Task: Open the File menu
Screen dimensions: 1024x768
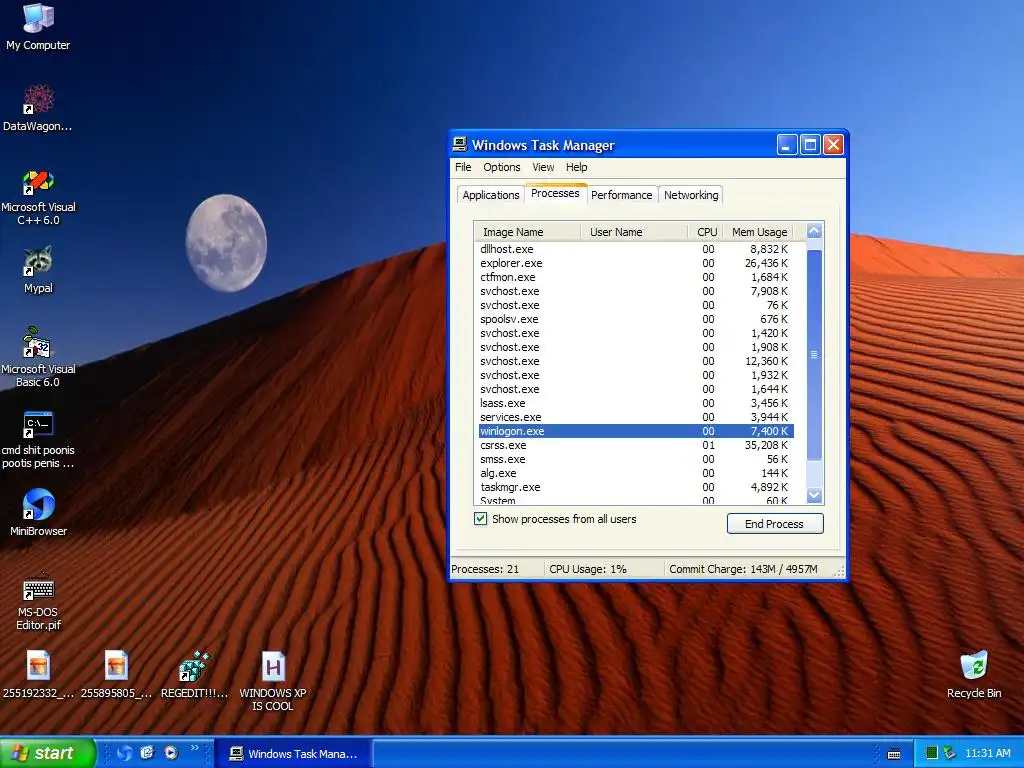Action: tap(463, 167)
